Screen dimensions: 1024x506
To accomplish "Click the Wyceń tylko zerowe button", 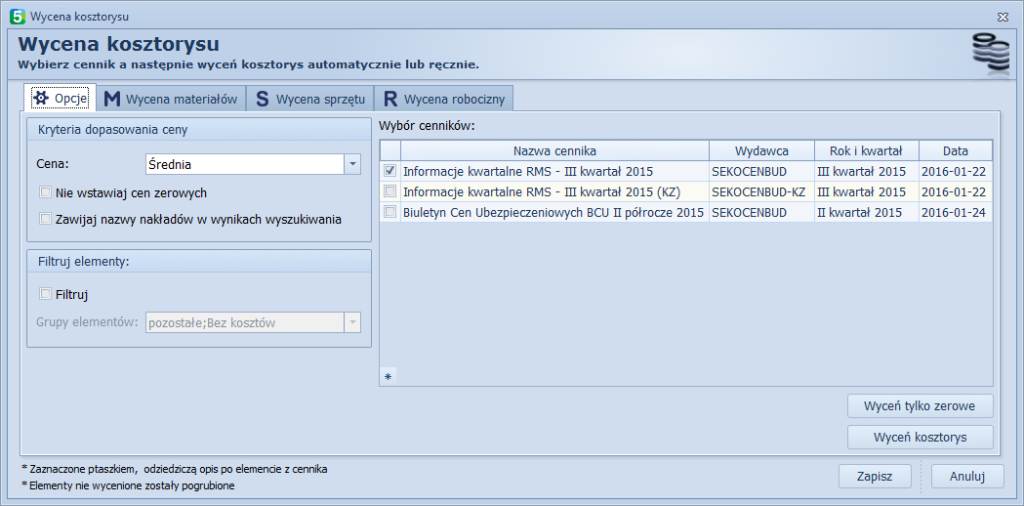I will 920,406.
